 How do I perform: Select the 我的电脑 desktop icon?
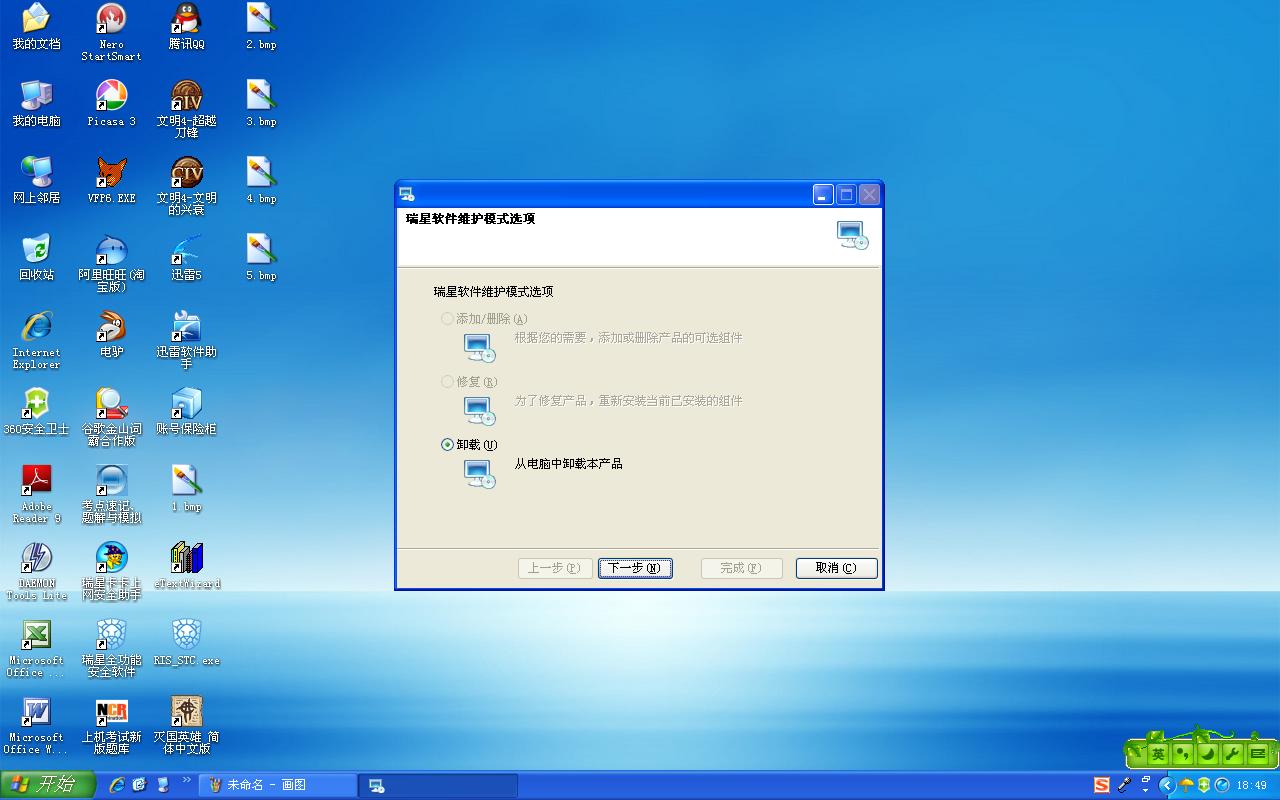coord(36,104)
